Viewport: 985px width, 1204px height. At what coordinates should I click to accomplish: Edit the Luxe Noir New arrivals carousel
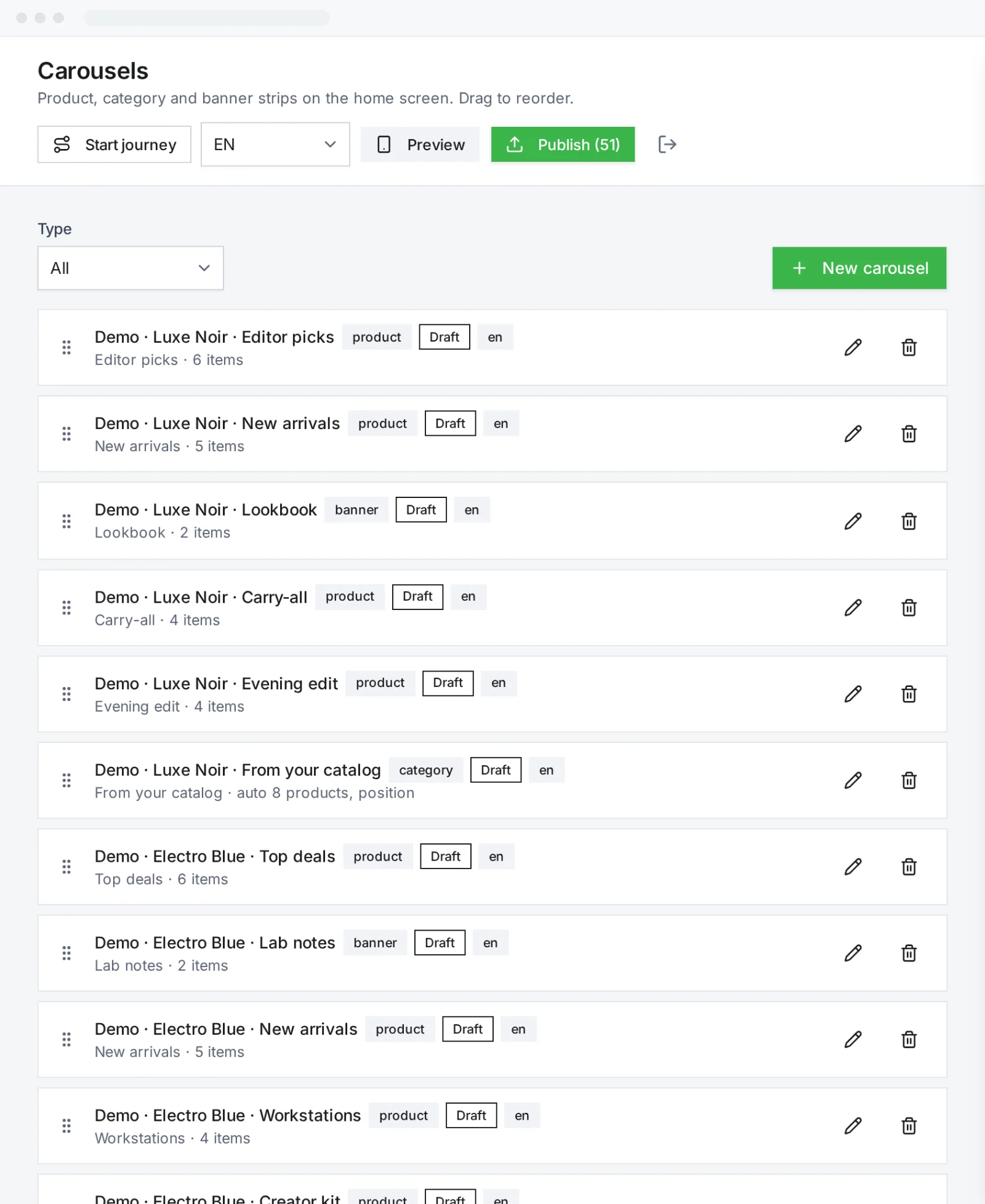tap(853, 434)
